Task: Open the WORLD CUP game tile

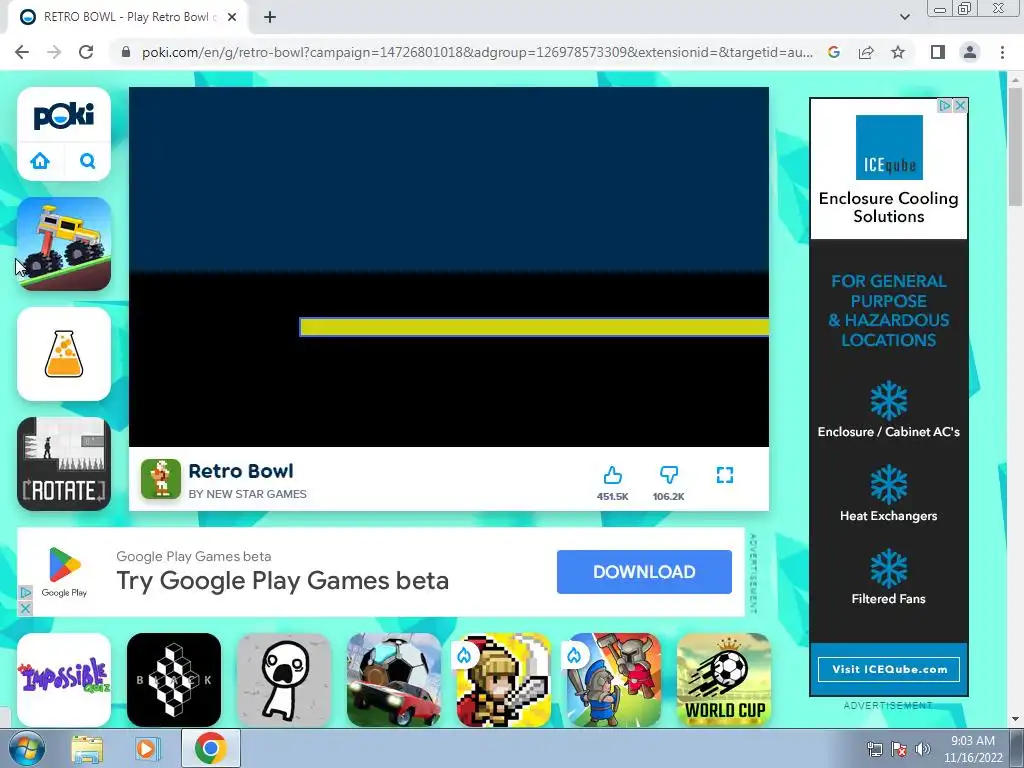Action: click(x=724, y=680)
